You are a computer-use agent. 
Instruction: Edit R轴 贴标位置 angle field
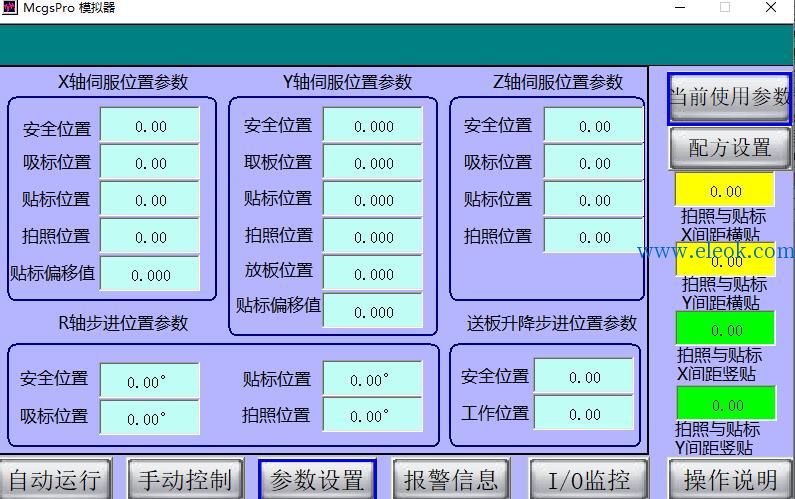pyautogui.click(x=373, y=379)
